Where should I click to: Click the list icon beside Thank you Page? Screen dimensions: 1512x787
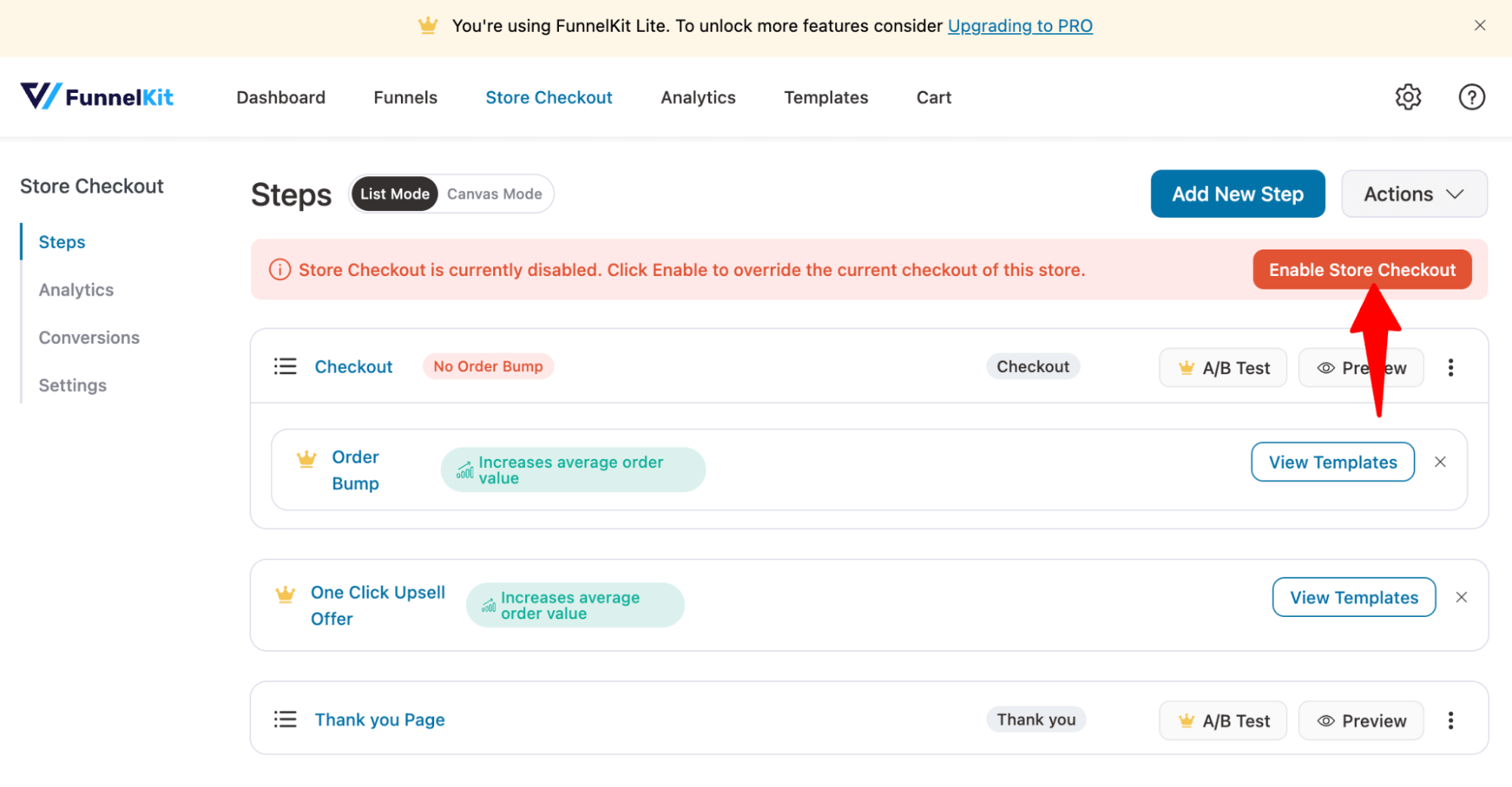point(285,720)
